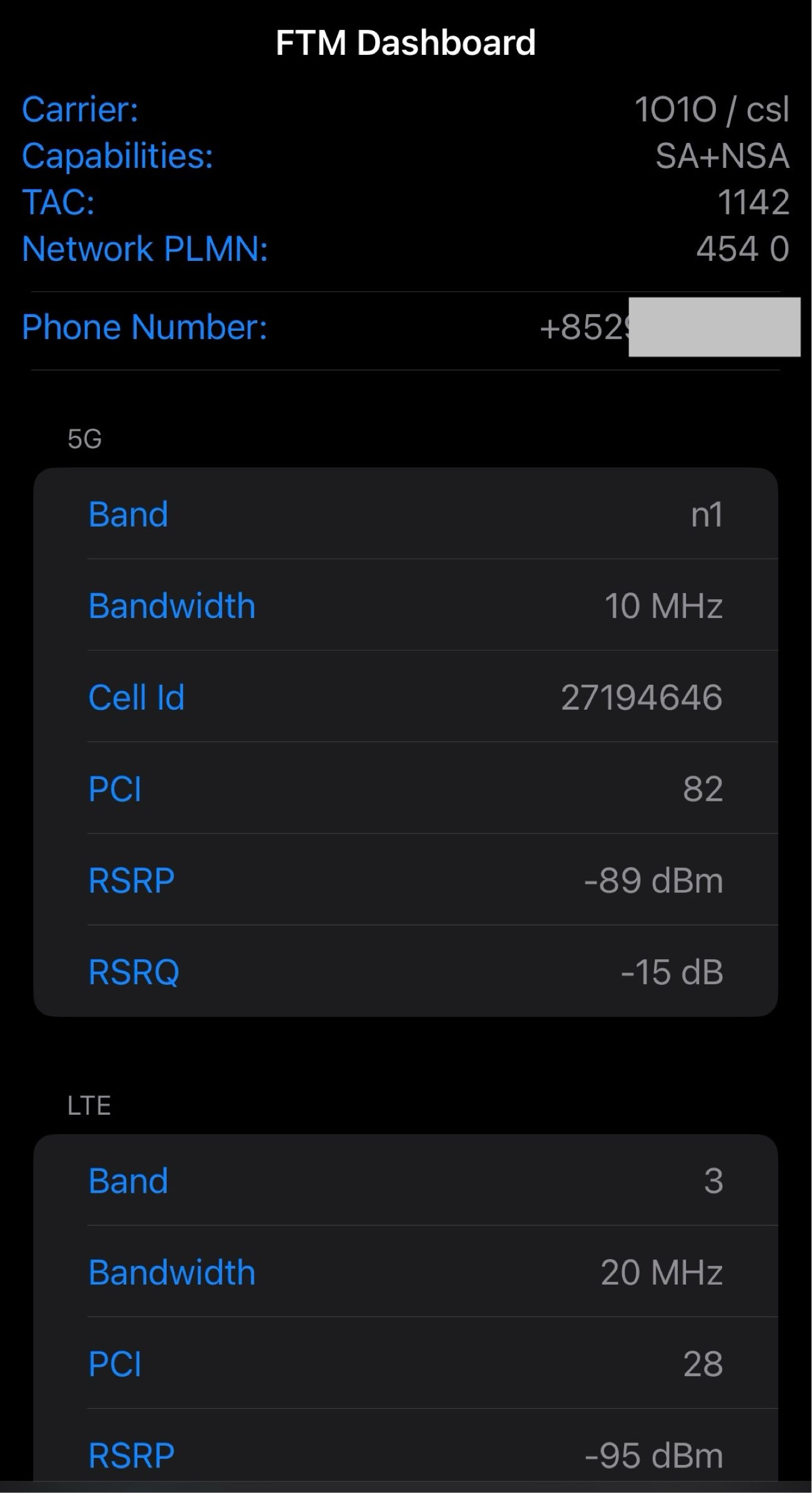Tap the LTE Band 3 row

pyautogui.click(x=406, y=1180)
